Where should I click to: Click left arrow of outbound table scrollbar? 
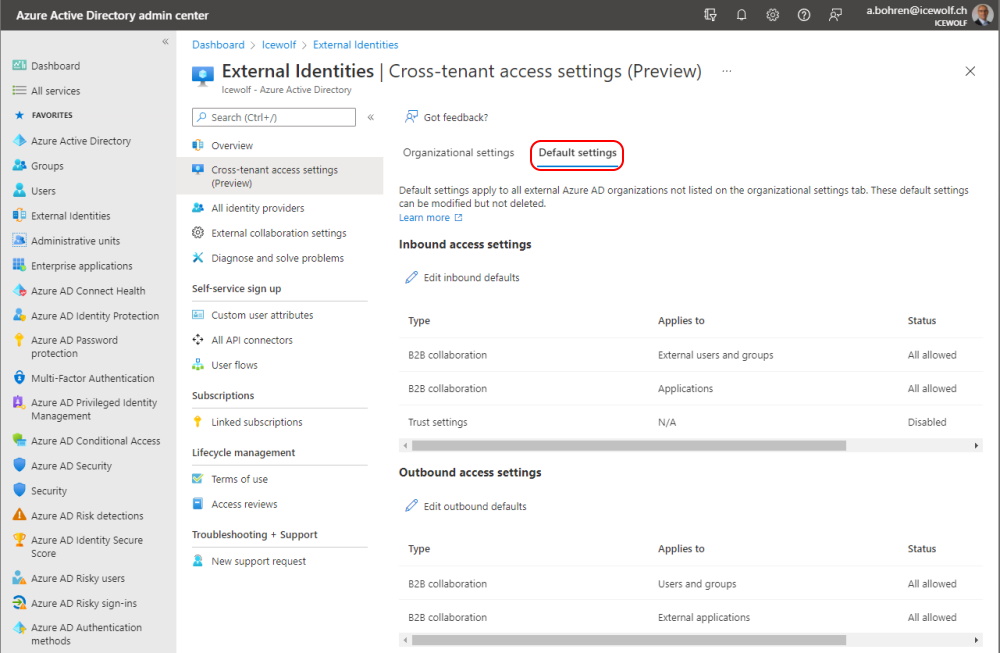tap(406, 639)
